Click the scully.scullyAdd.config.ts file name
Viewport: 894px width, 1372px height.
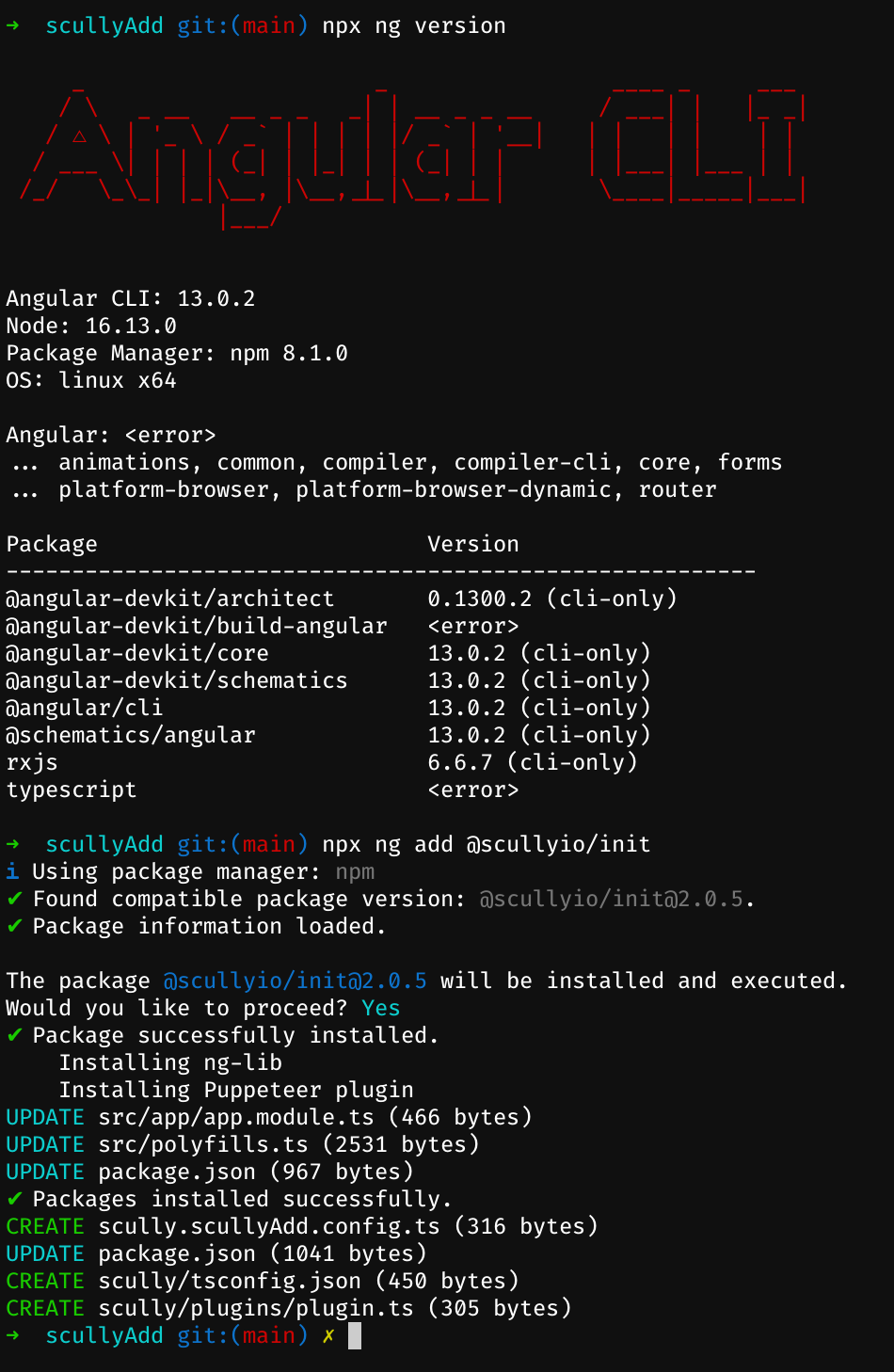[269, 1226]
